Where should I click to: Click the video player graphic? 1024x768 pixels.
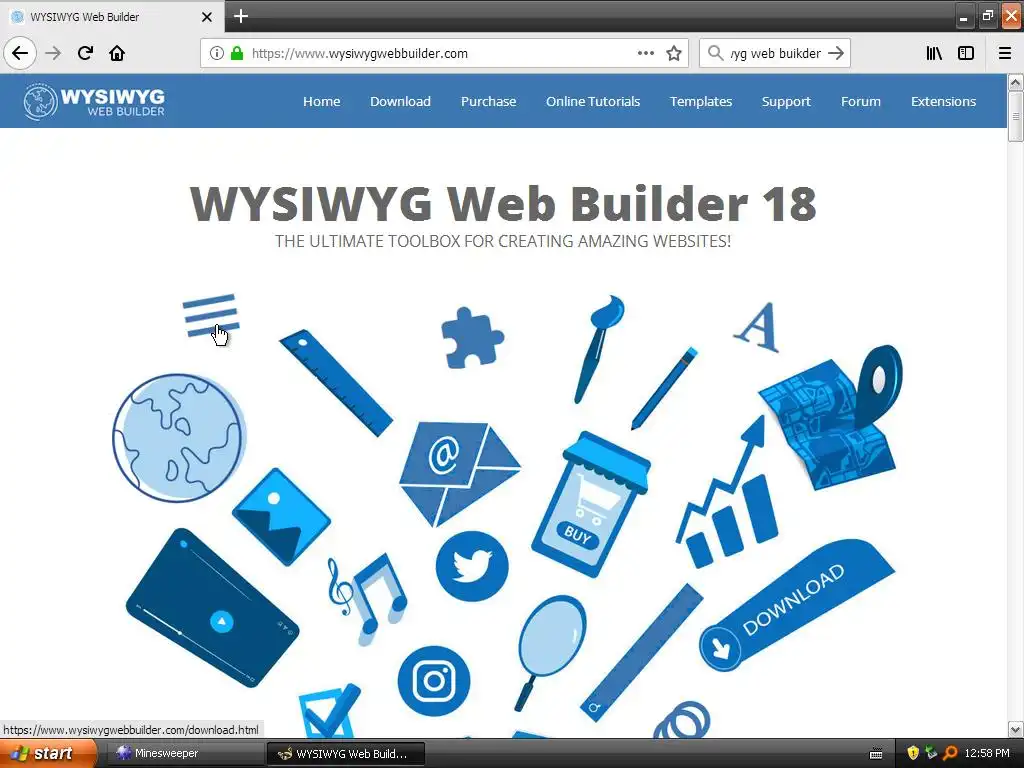pyautogui.click(x=212, y=607)
